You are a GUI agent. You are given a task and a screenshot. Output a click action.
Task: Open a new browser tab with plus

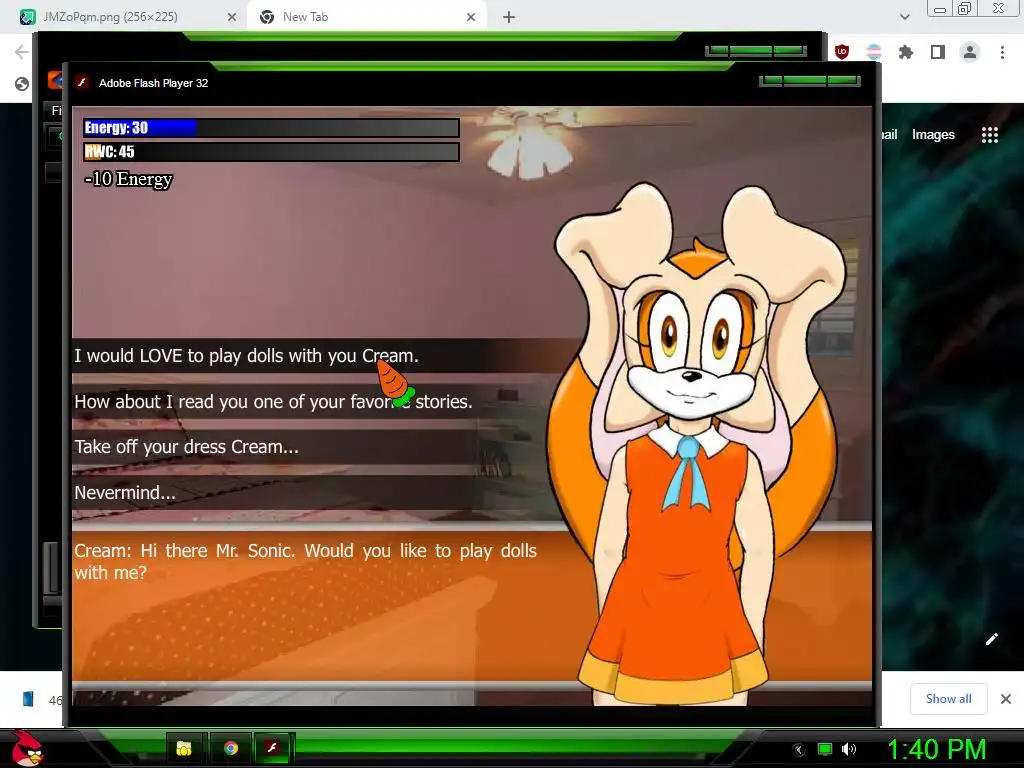(509, 18)
